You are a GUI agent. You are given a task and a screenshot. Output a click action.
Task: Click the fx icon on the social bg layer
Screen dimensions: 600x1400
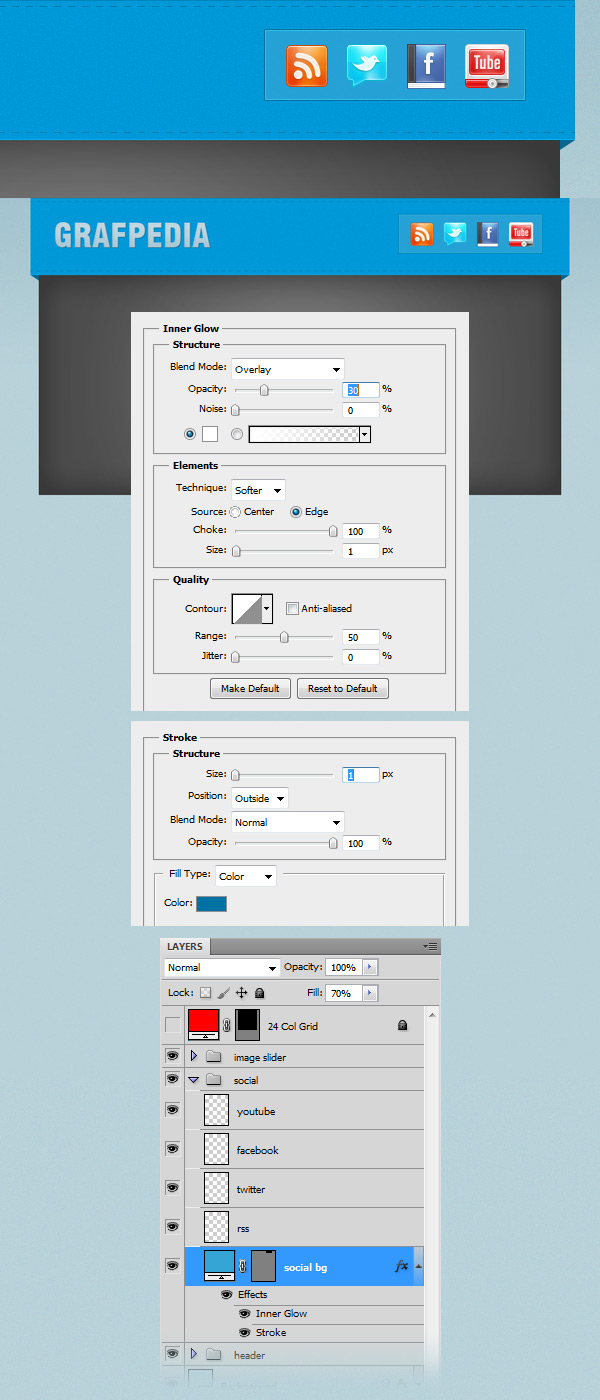coord(402,1266)
